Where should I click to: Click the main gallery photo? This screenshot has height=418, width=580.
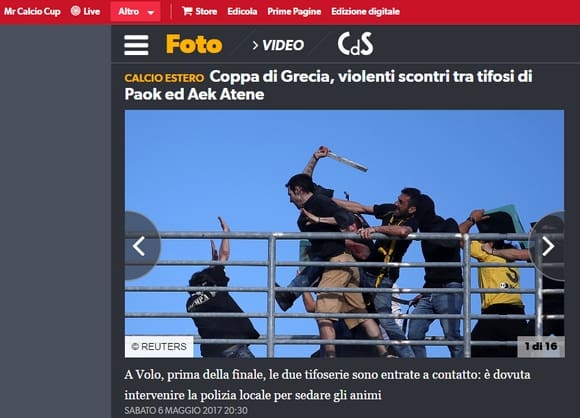tap(344, 233)
